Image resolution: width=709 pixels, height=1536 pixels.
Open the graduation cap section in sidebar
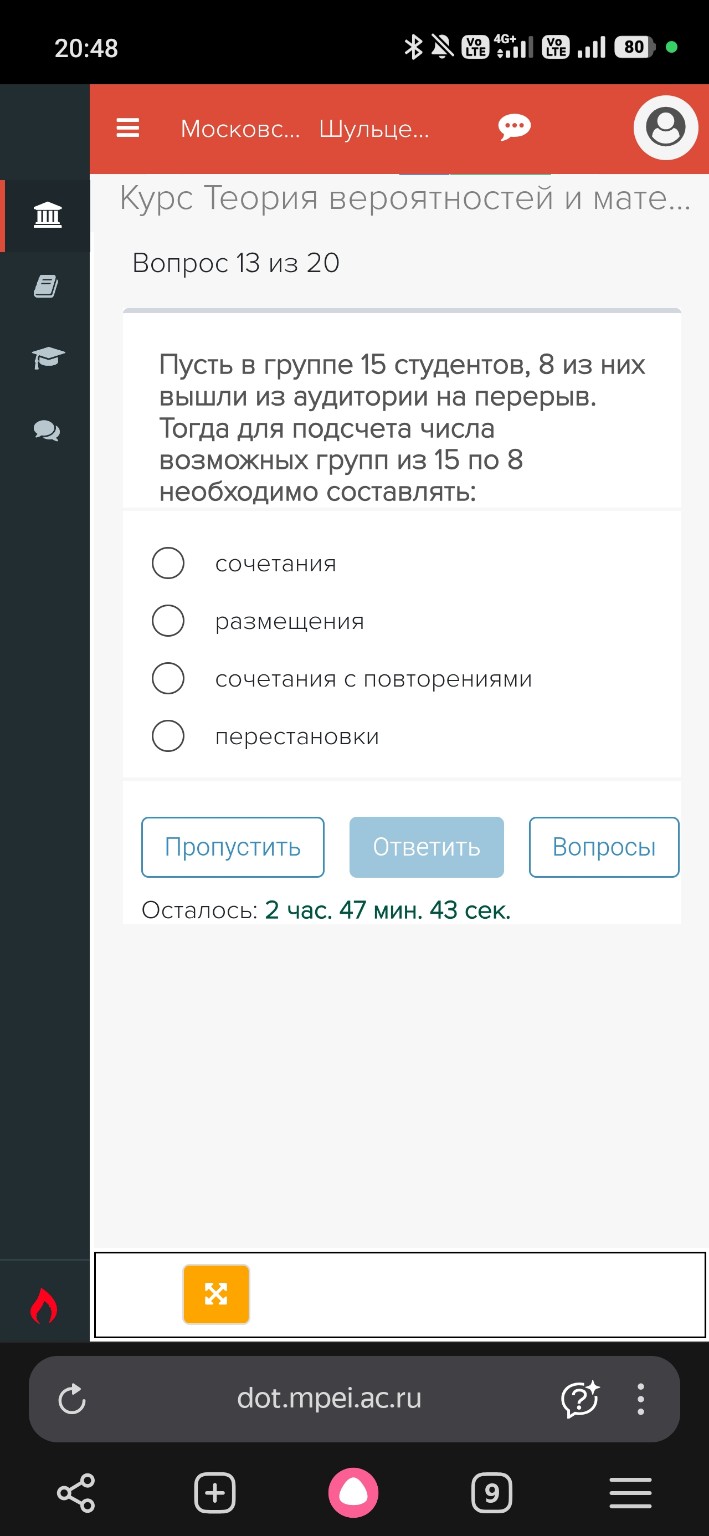45,359
